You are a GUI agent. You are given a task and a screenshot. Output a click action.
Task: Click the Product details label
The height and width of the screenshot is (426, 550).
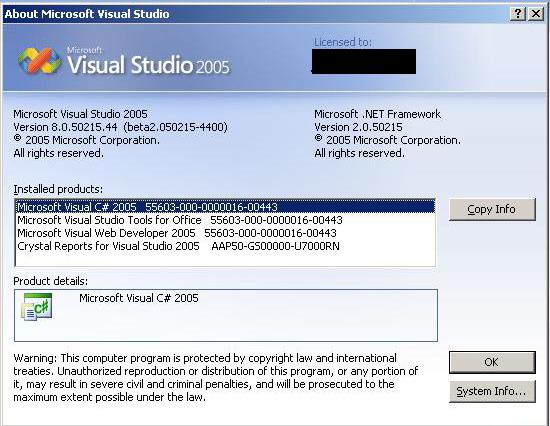click(51, 281)
